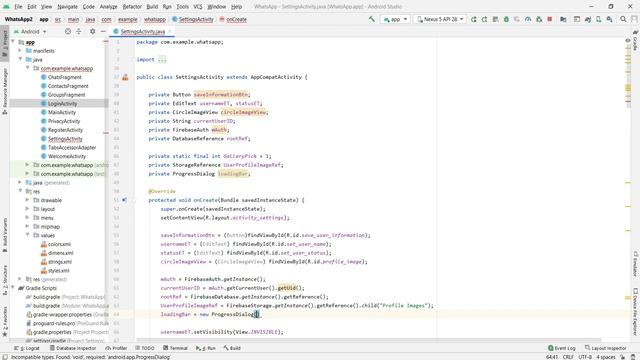
Task: Select LoginActivity in the project tree
Action: 62,104
